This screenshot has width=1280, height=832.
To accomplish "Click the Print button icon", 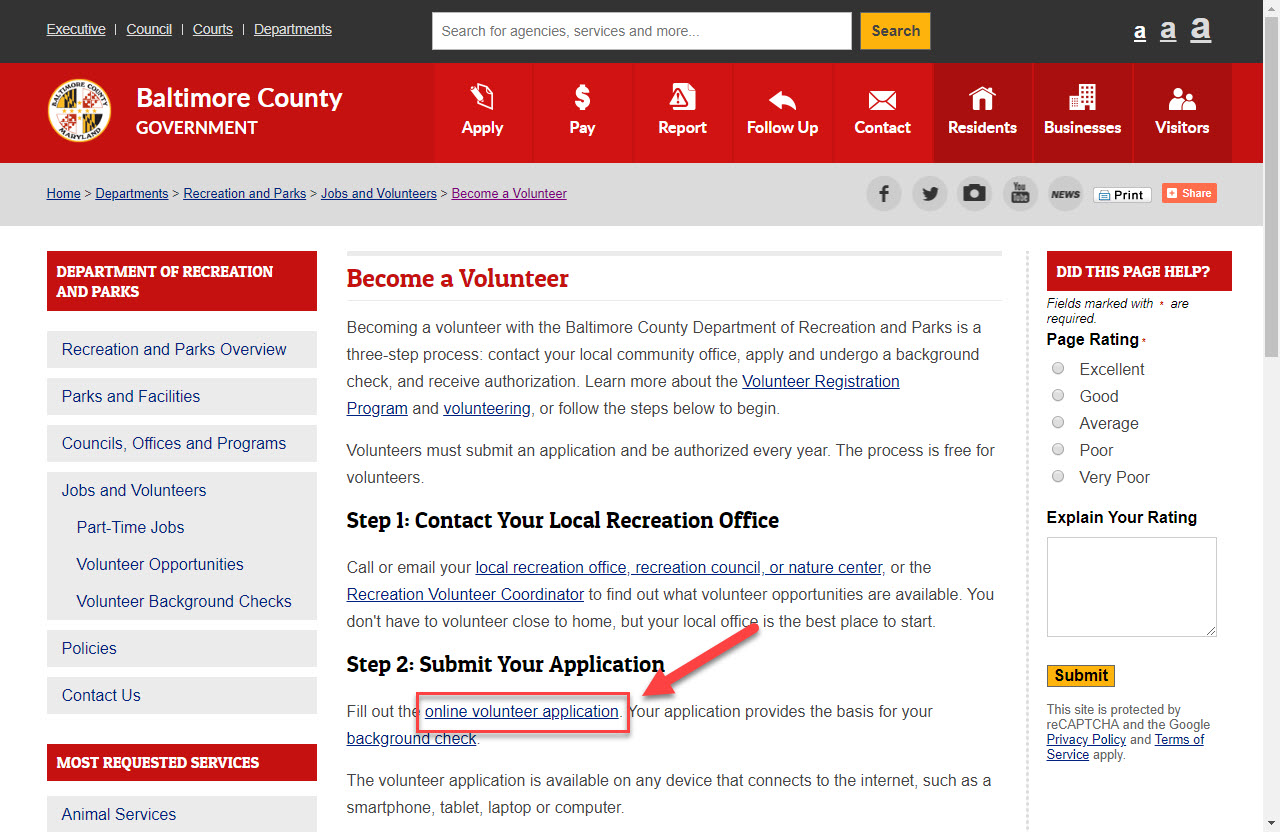I will [1122, 195].
